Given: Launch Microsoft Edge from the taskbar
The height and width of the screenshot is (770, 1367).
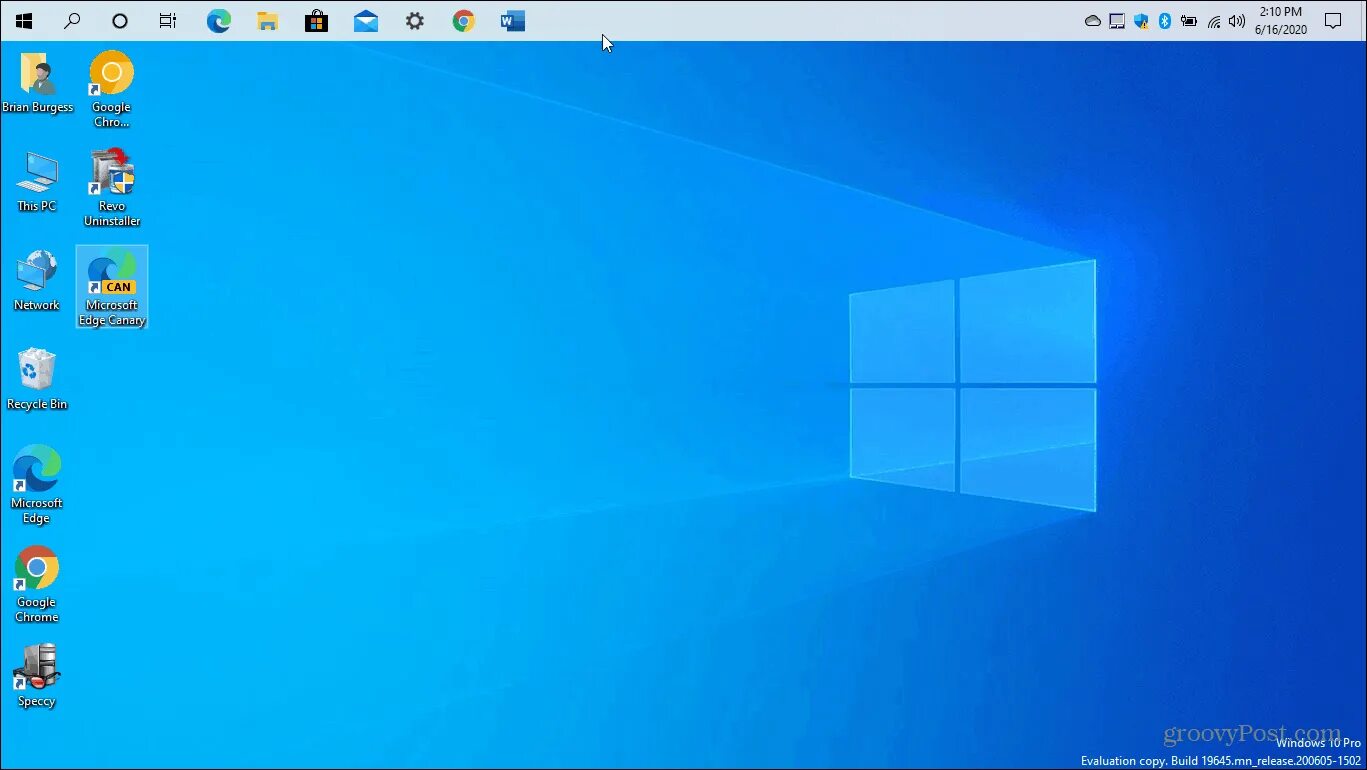Looking at the screenshot, I should [x=219, y=21].
